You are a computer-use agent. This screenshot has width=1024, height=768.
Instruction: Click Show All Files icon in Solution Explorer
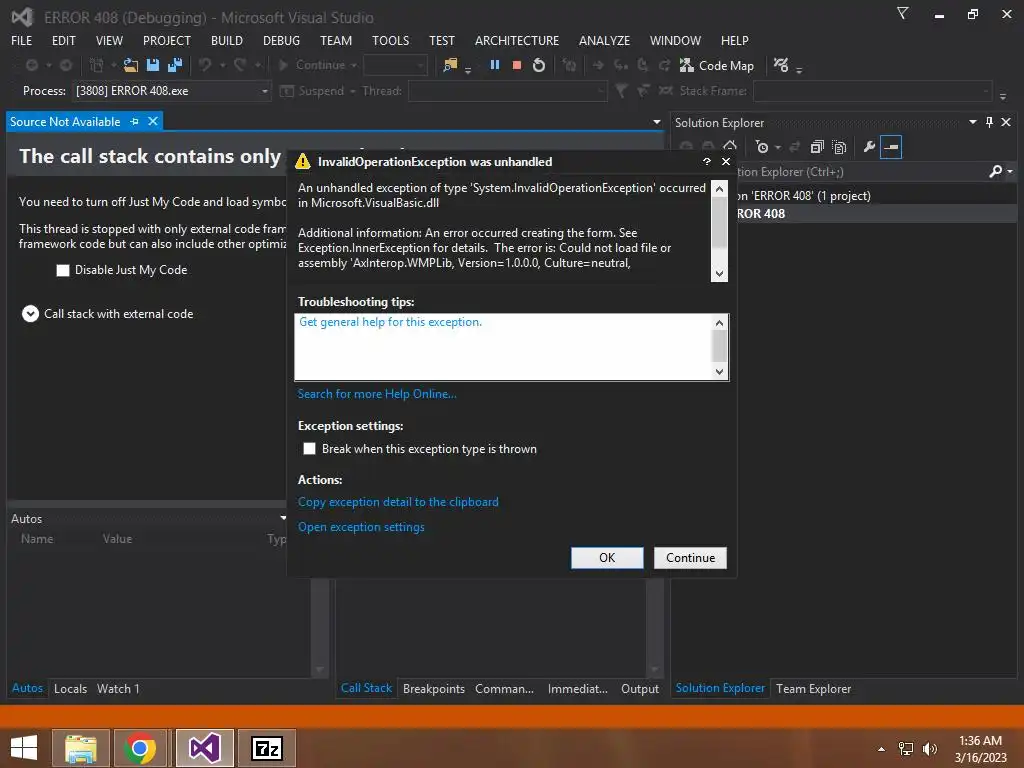pyautogui.click(x=839, y=147)
